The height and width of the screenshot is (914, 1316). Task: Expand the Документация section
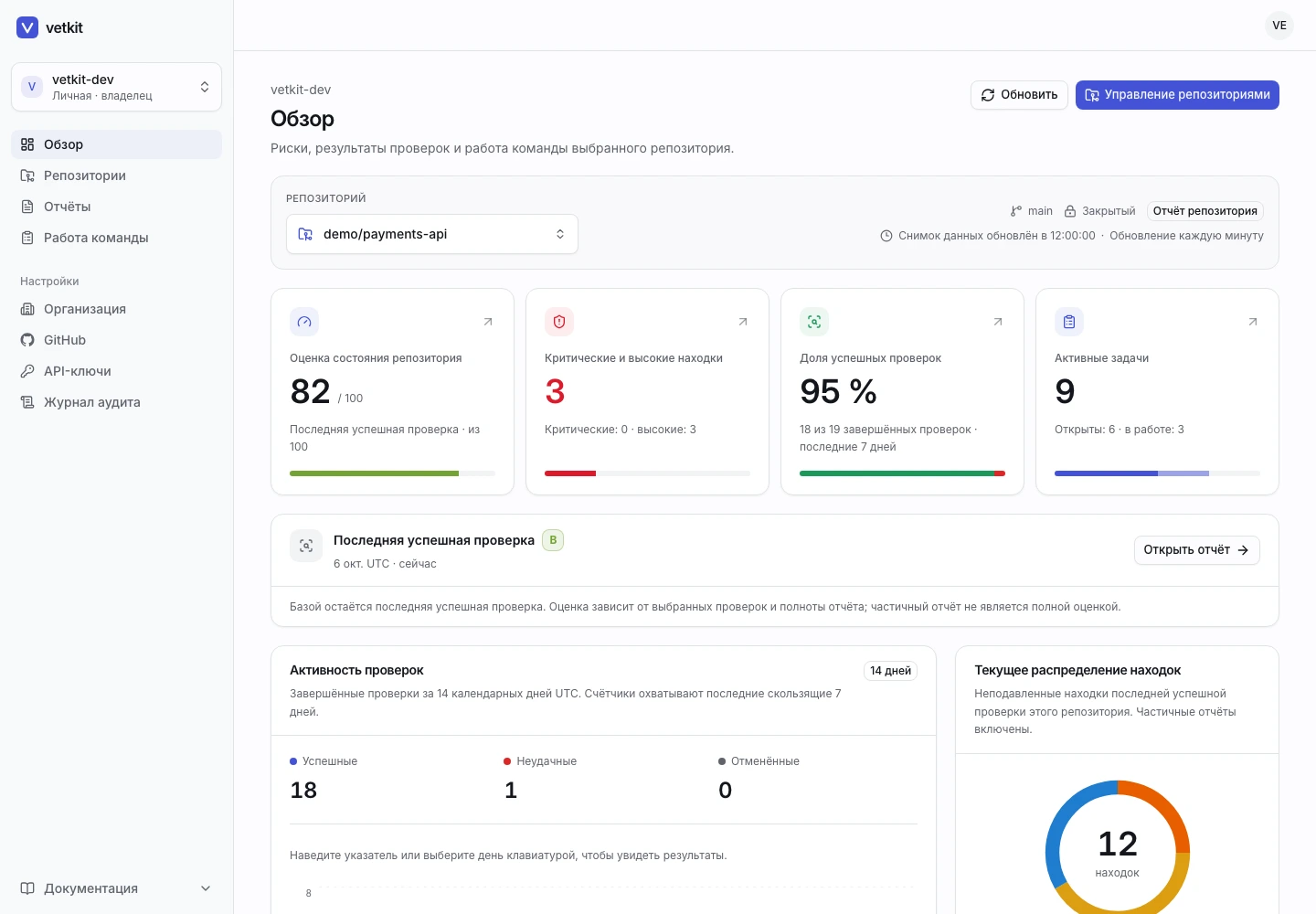point(116,888)
